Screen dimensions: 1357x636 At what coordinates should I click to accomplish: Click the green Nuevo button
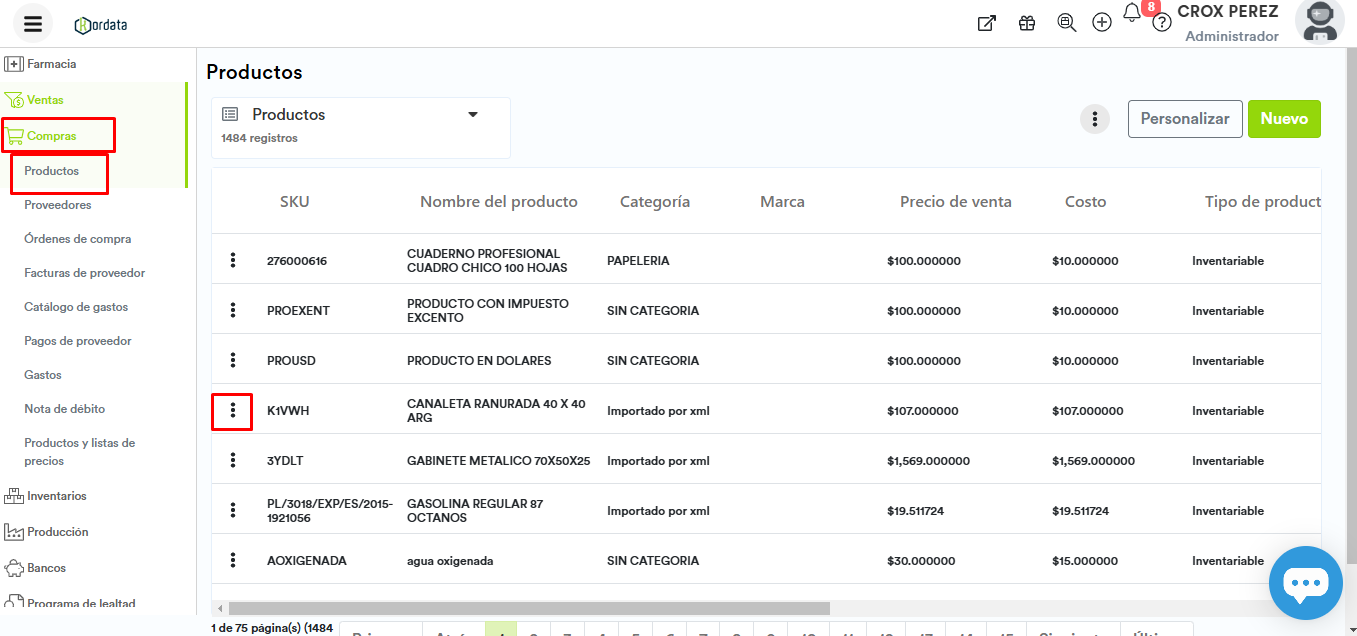click(1284, 119)
